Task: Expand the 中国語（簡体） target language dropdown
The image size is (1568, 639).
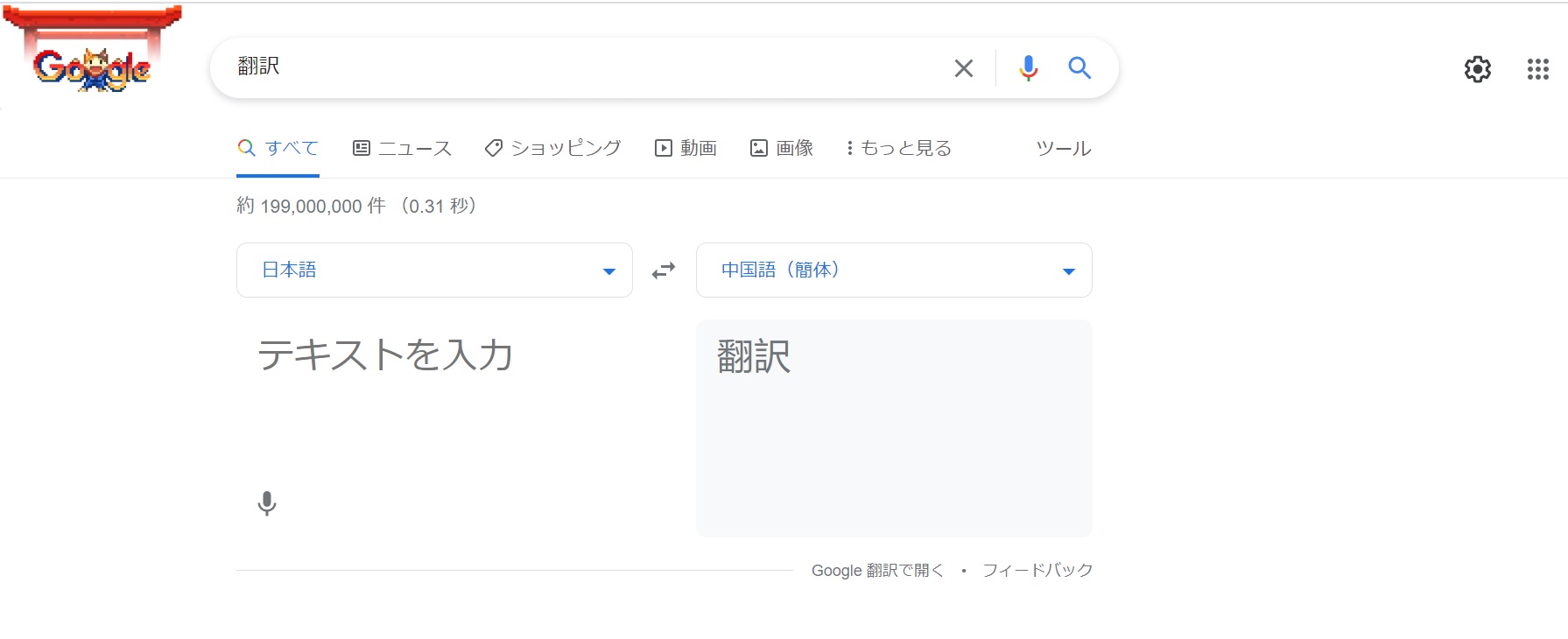Action: (893, 270)
